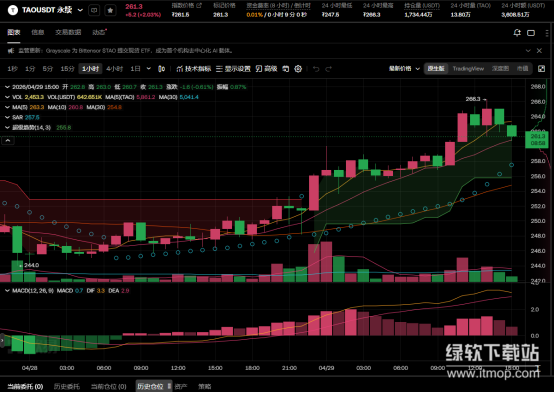Switch to the 原生版 chart mode
554x393 pixels.
pyautogui.click(x=436, y=69)
